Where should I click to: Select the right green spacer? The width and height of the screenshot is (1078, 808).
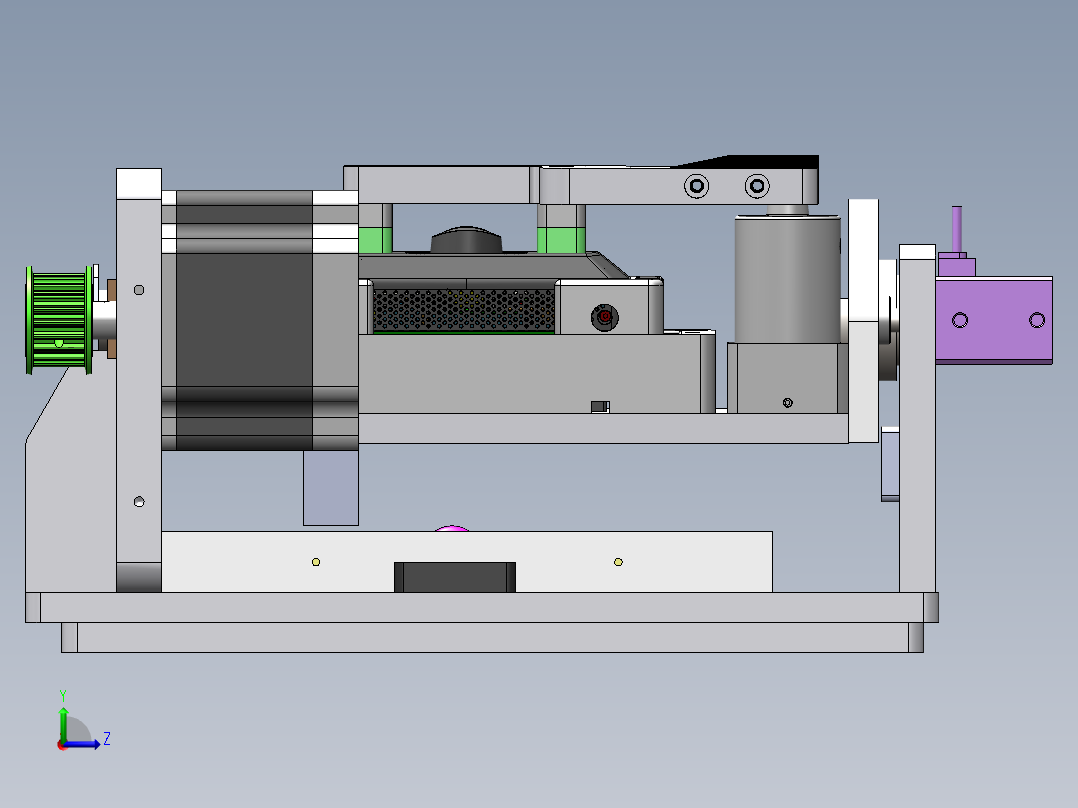[x=560, y=241]
